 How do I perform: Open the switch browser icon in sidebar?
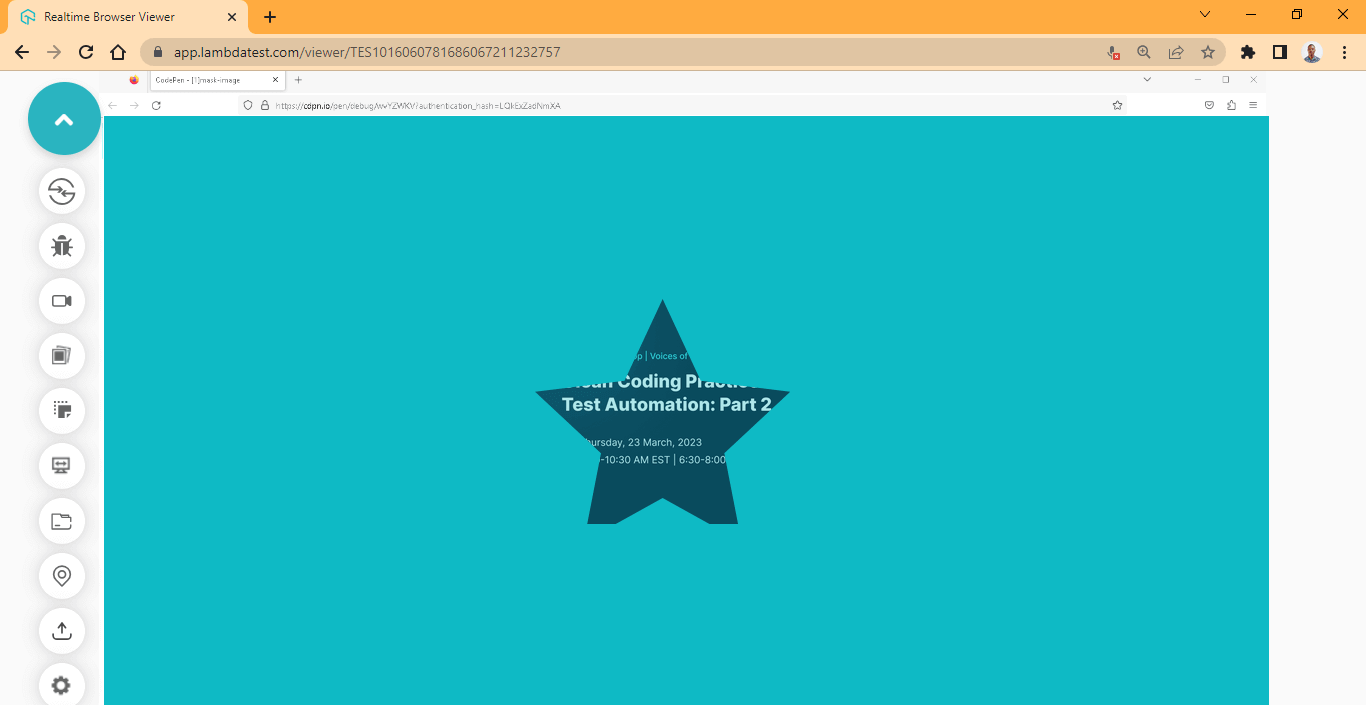[62, 191]
